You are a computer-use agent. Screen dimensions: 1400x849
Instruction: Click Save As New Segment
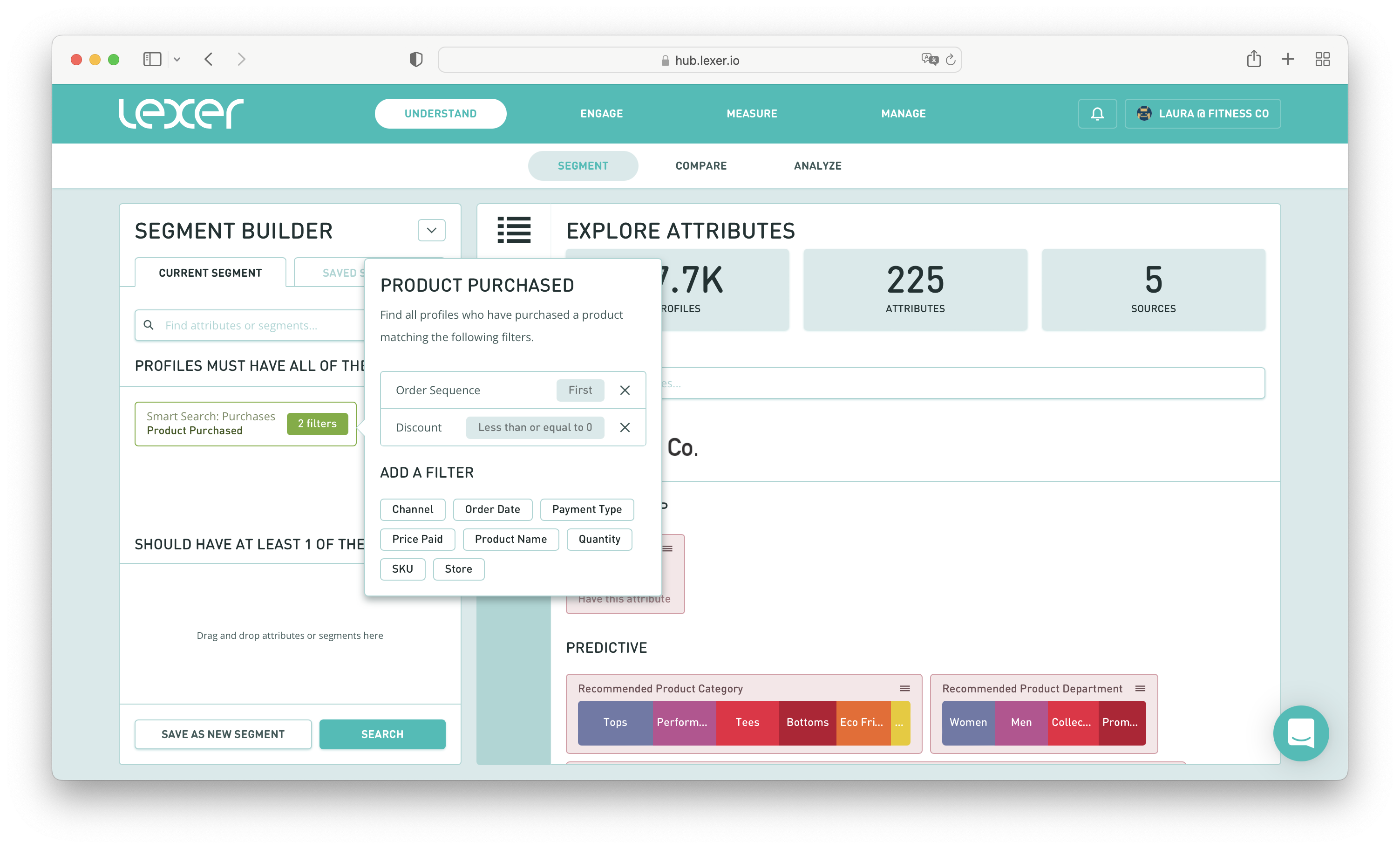click(x=223, y=734)
